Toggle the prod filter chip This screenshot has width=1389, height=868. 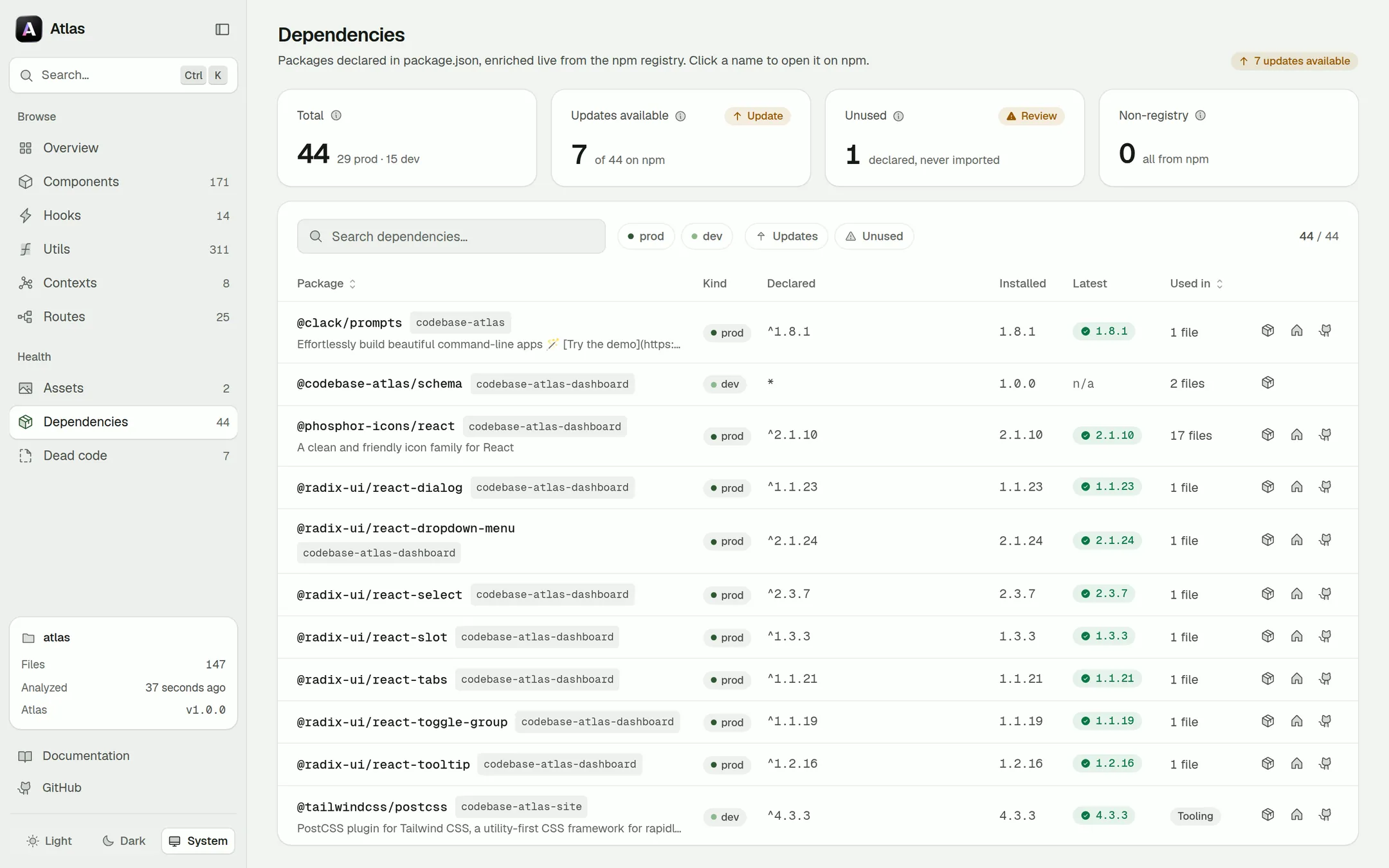pos(646,237)
